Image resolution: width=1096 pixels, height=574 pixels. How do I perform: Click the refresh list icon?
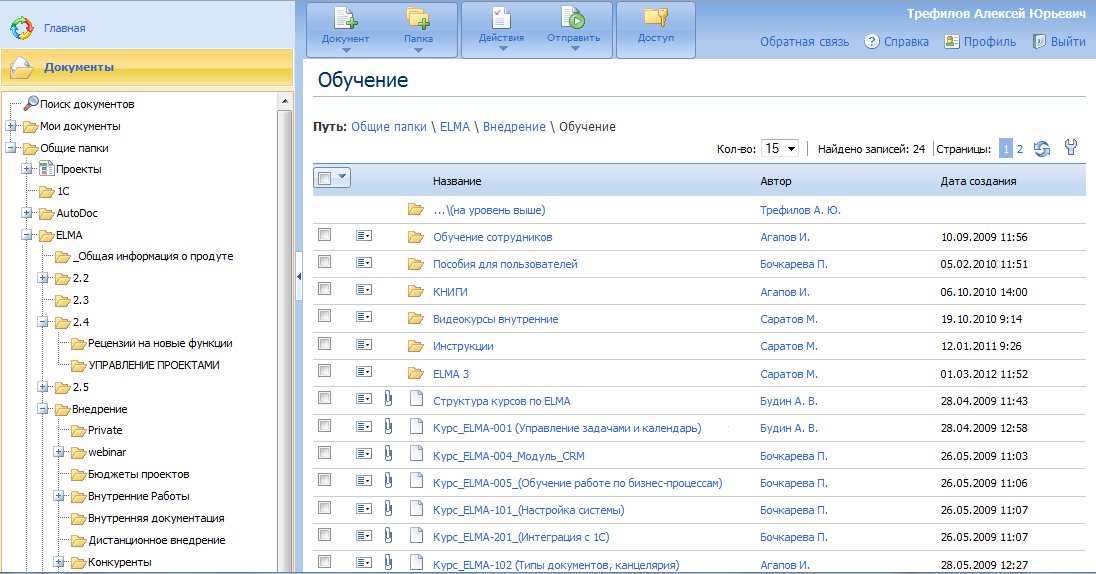click(x=1042, y=149)
